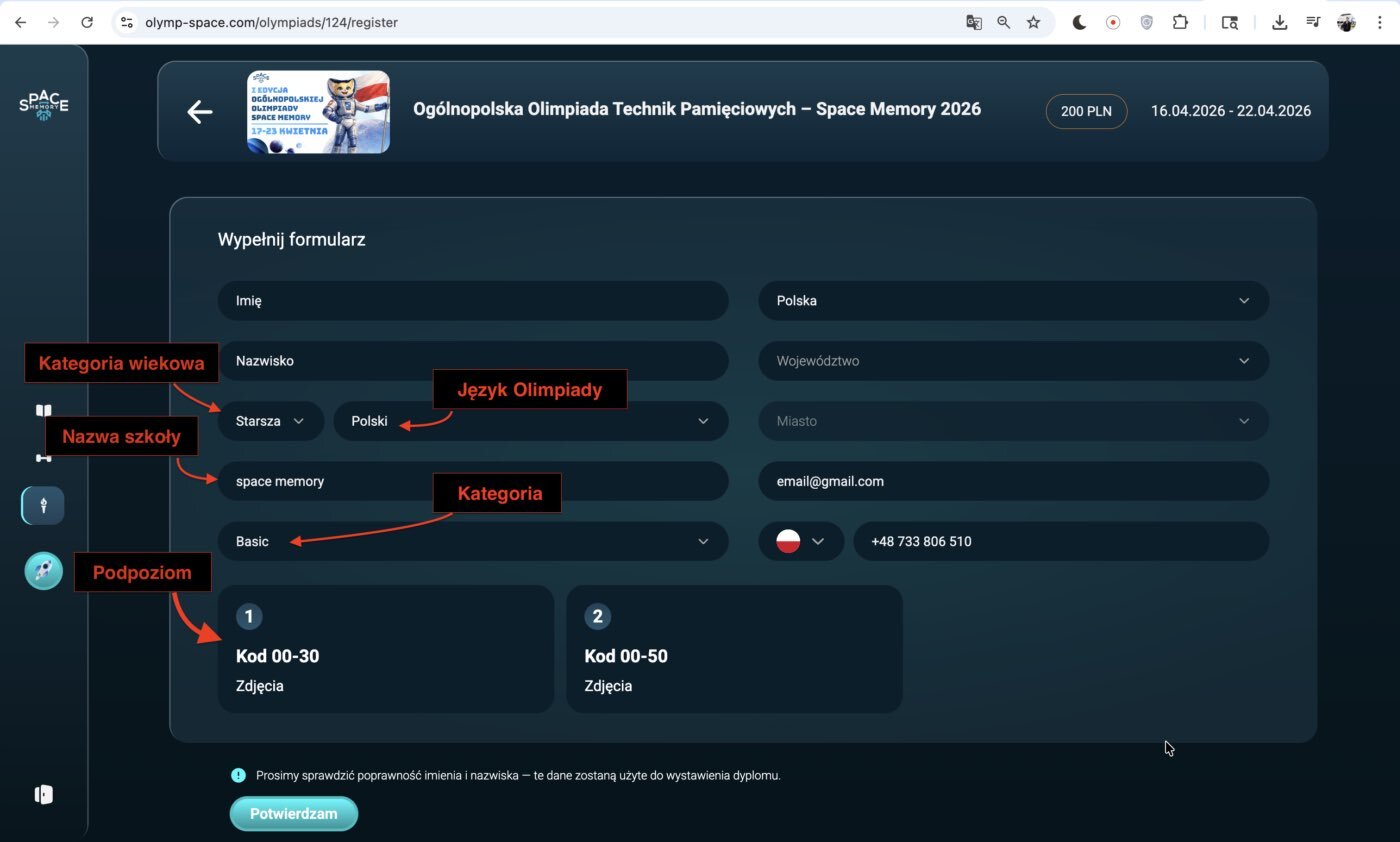Open the Starsza age category dropdown
This screenshot has width=1400, height=842.
point(270,421)
